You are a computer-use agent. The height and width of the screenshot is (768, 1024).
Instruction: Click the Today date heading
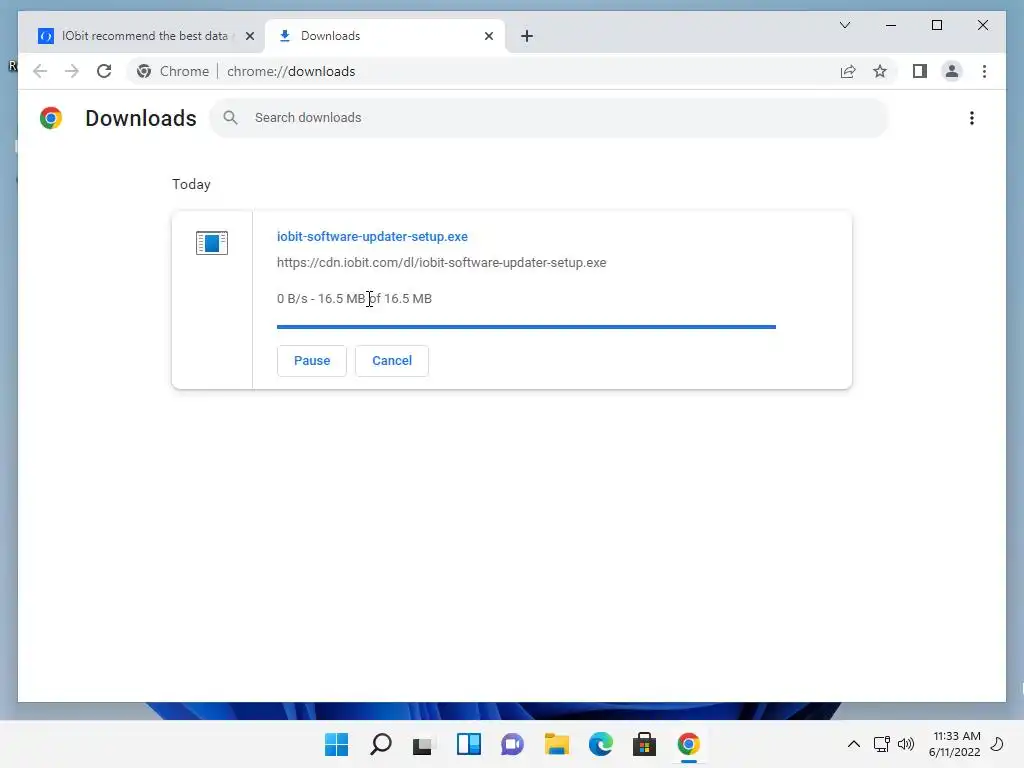tap(191, 184)
